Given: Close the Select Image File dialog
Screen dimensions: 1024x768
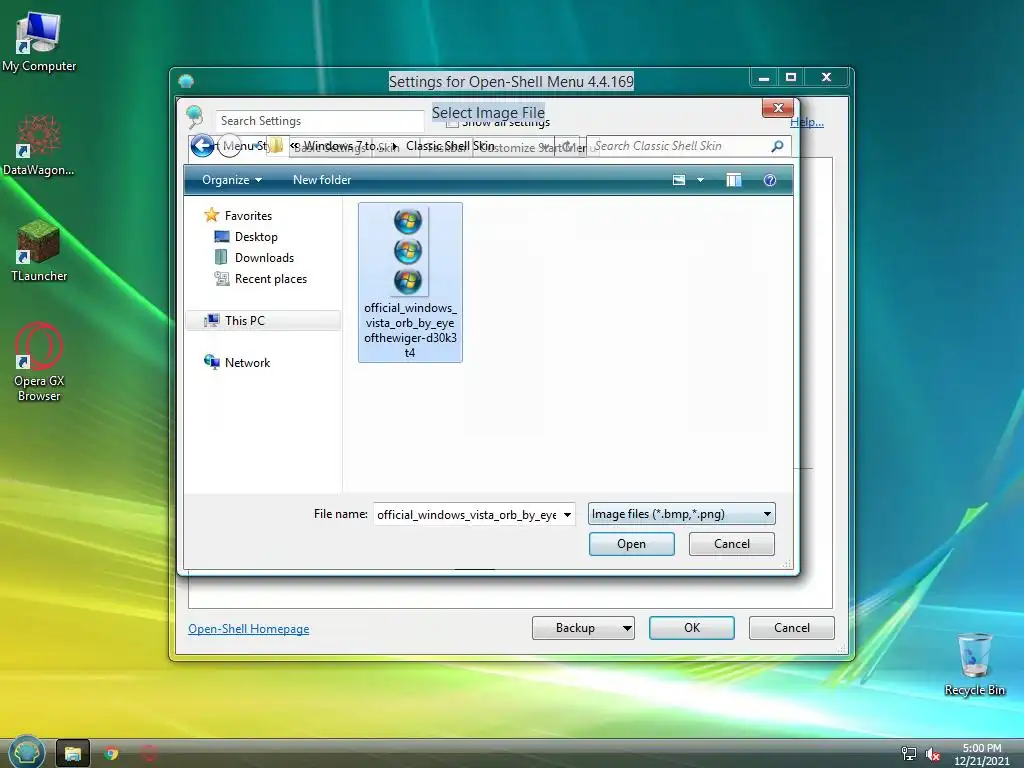Looking at the screenshot, I should (778, 108).
